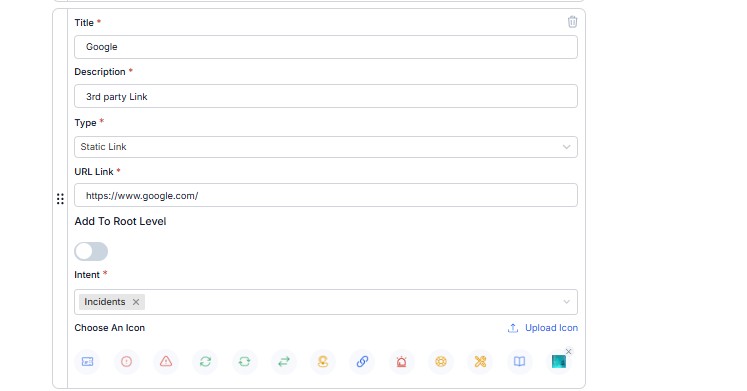Expand the Intent dropdown arrow
This screenshot has height=391, width=747.
tap(566, 302)
